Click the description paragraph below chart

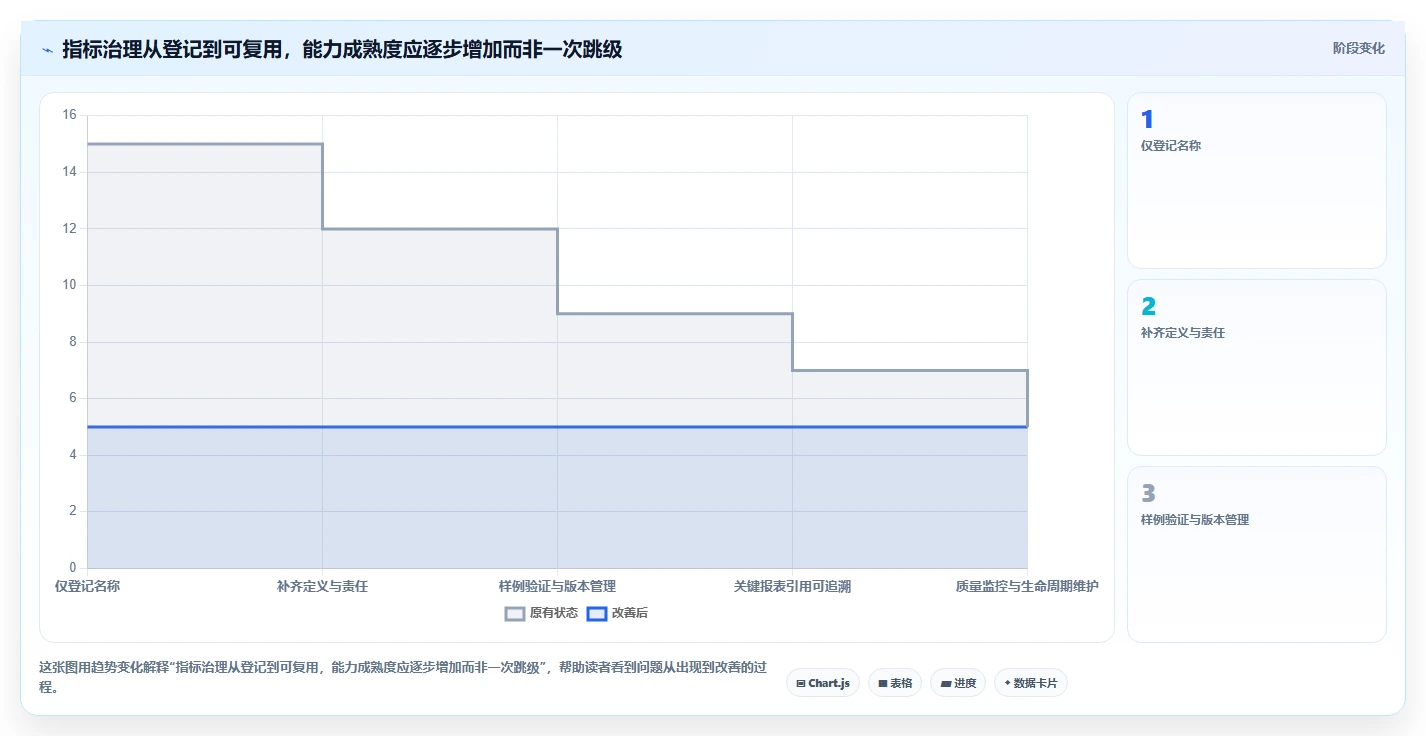pyautogui.click(x=404, y=677)
